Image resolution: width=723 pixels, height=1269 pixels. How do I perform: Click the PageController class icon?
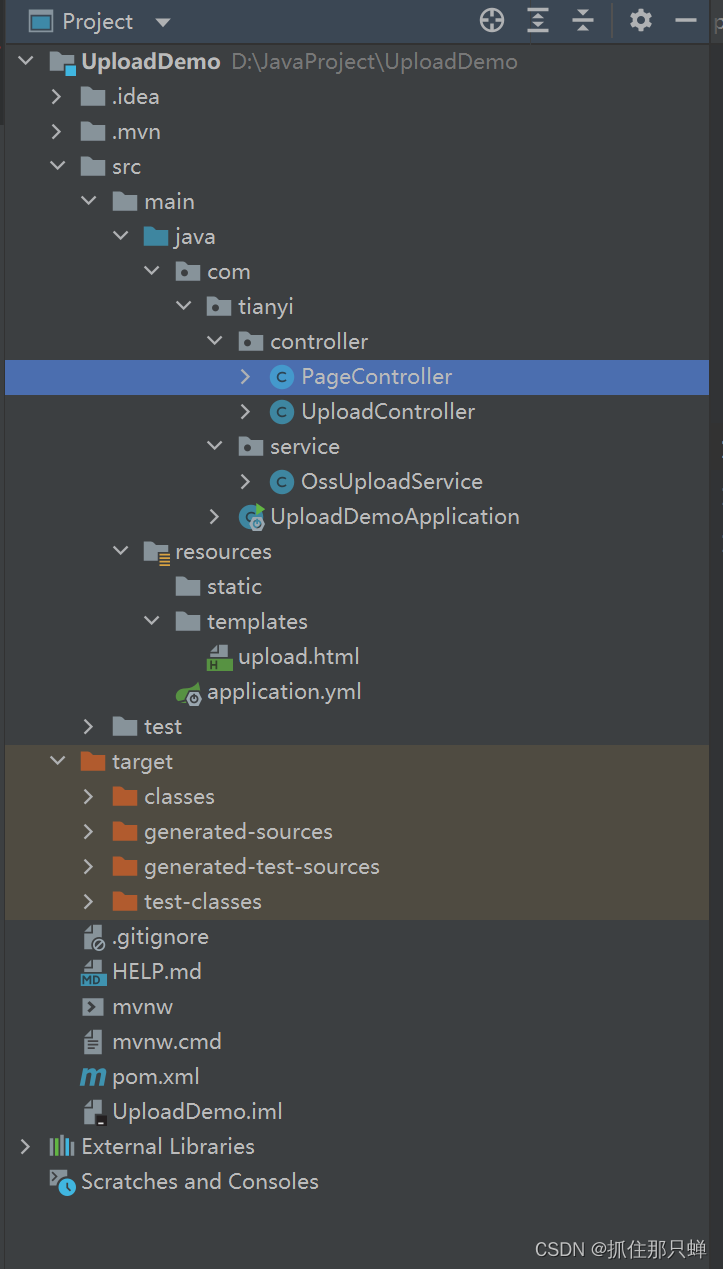(282, 377)
